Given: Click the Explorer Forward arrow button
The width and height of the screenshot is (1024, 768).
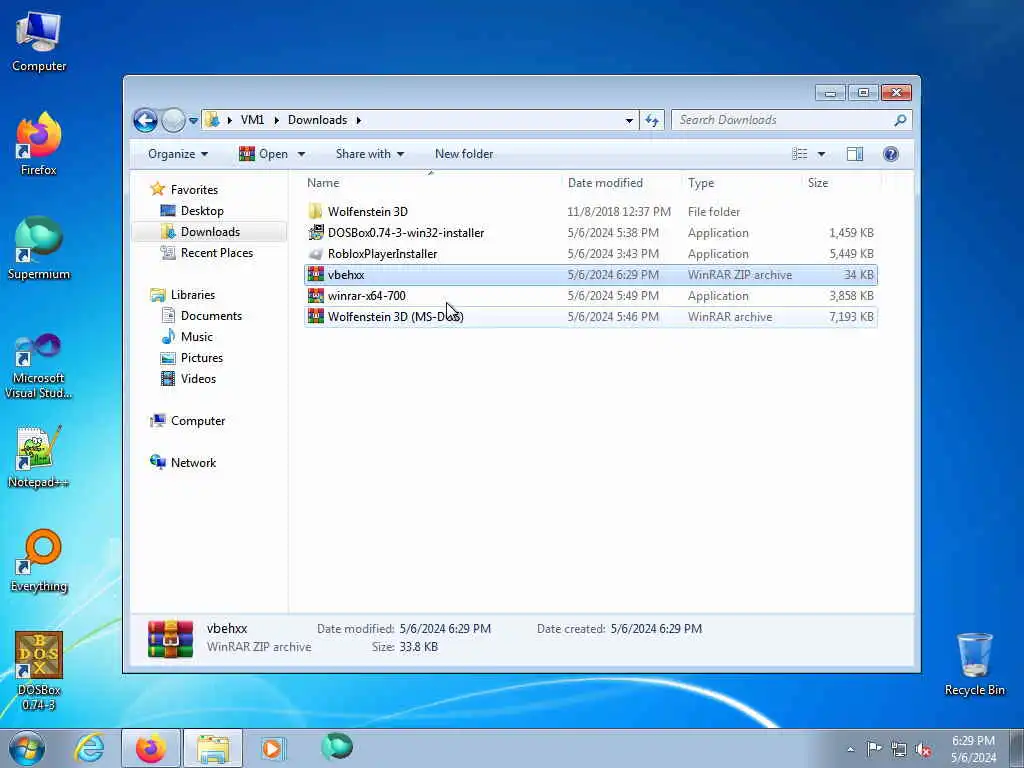Looking at the screenshot, I should click(x=173, y=120).
